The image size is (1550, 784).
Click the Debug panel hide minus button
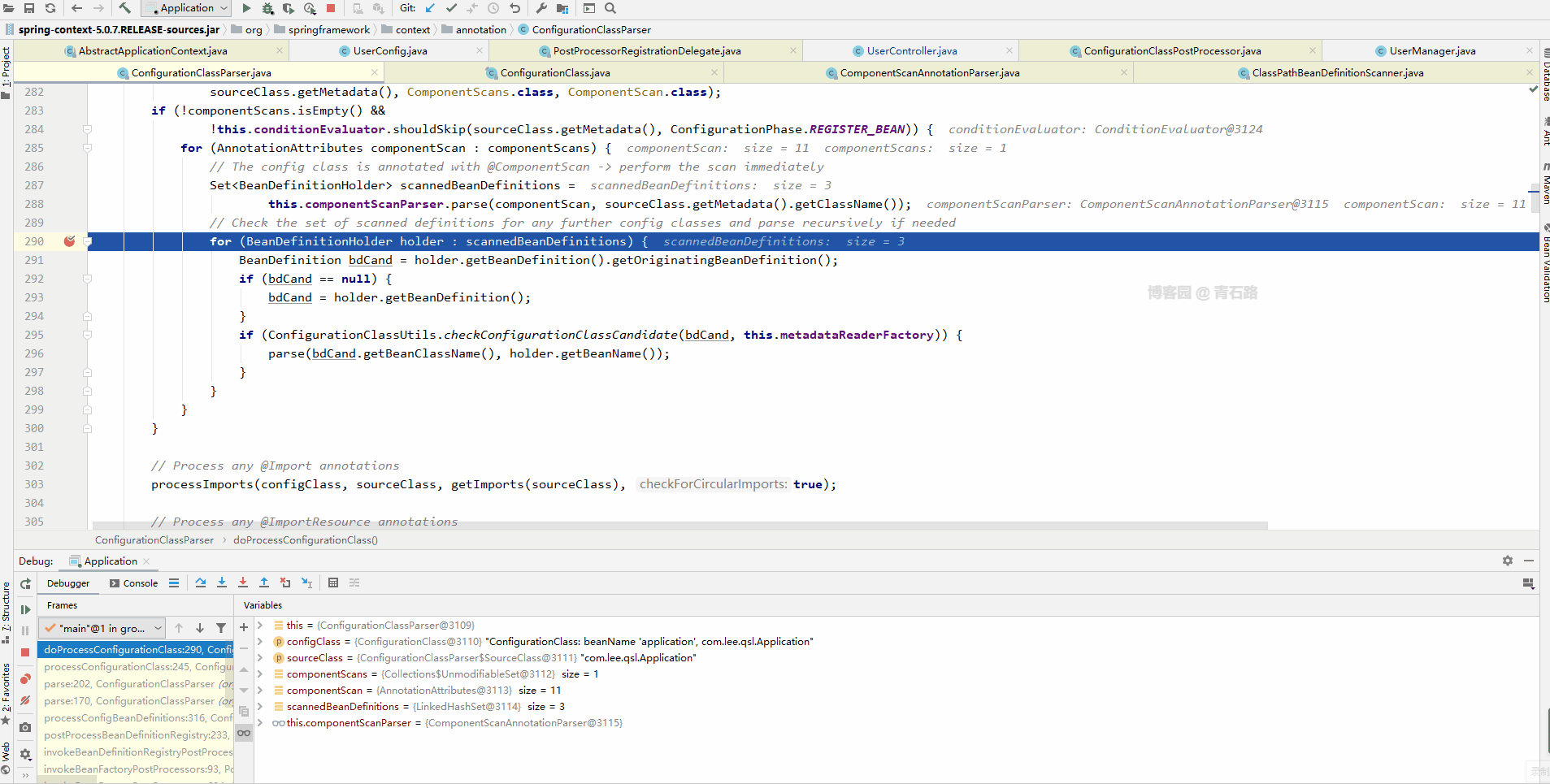coord(1529,561)
